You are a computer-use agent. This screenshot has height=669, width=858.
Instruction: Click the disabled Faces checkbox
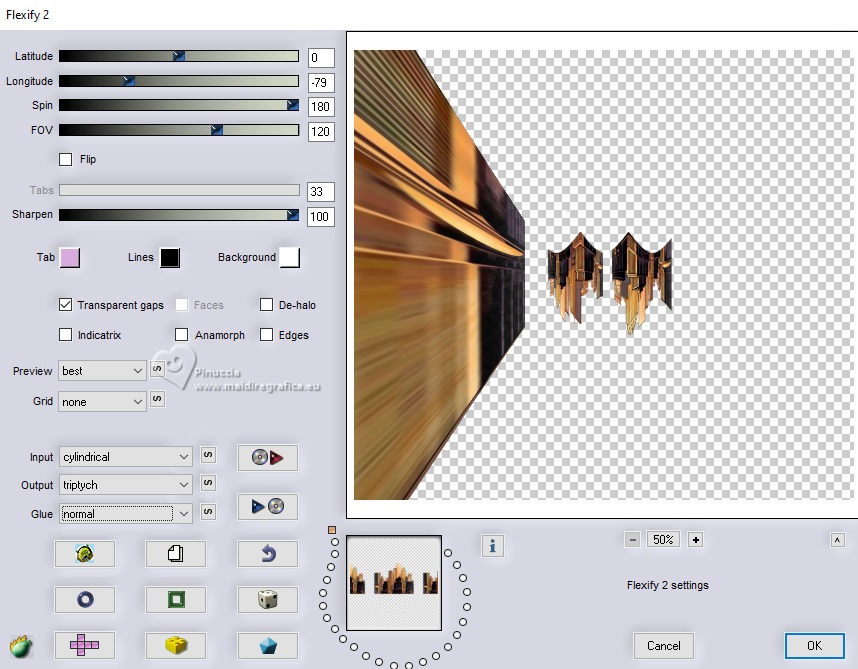pos(181,305)
